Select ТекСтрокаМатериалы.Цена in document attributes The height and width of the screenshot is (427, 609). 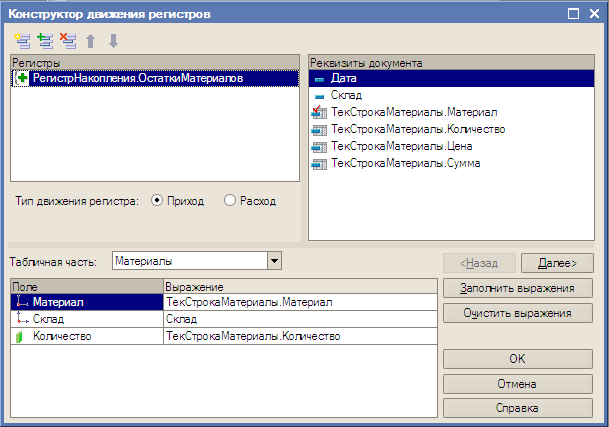coord(402,146)
